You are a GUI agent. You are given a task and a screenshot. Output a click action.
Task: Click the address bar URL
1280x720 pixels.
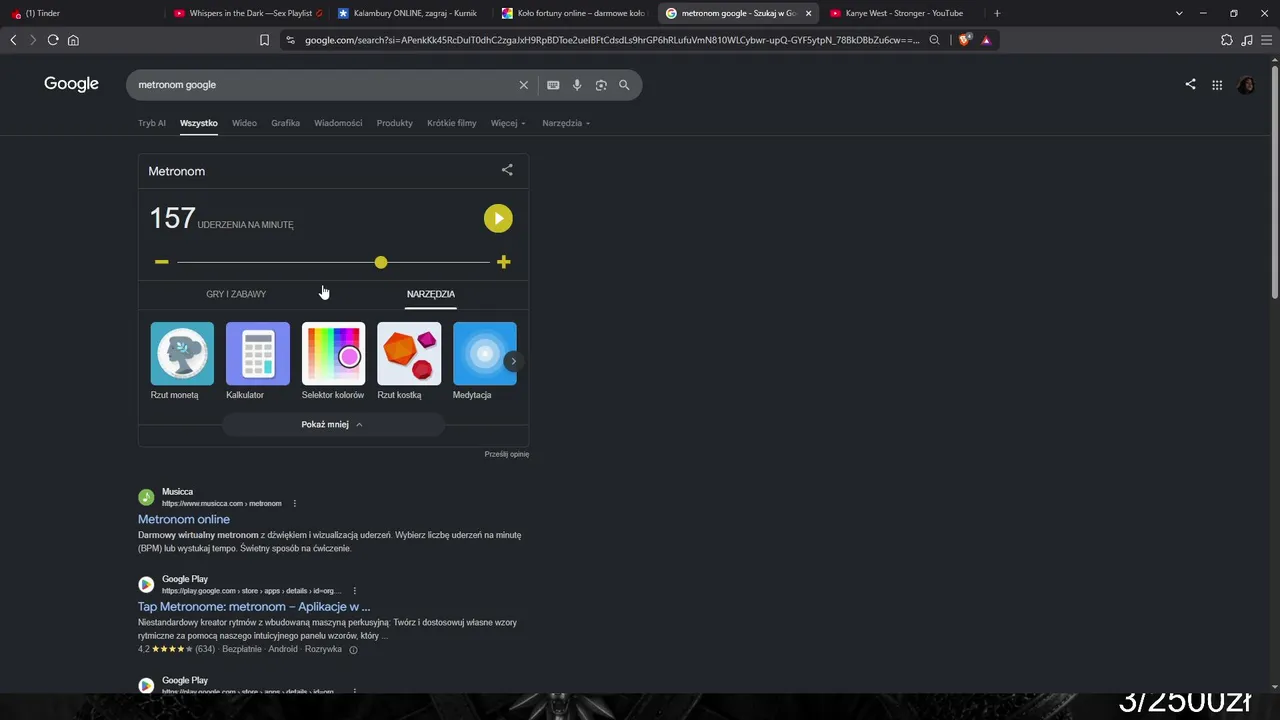tap(612, 40)
